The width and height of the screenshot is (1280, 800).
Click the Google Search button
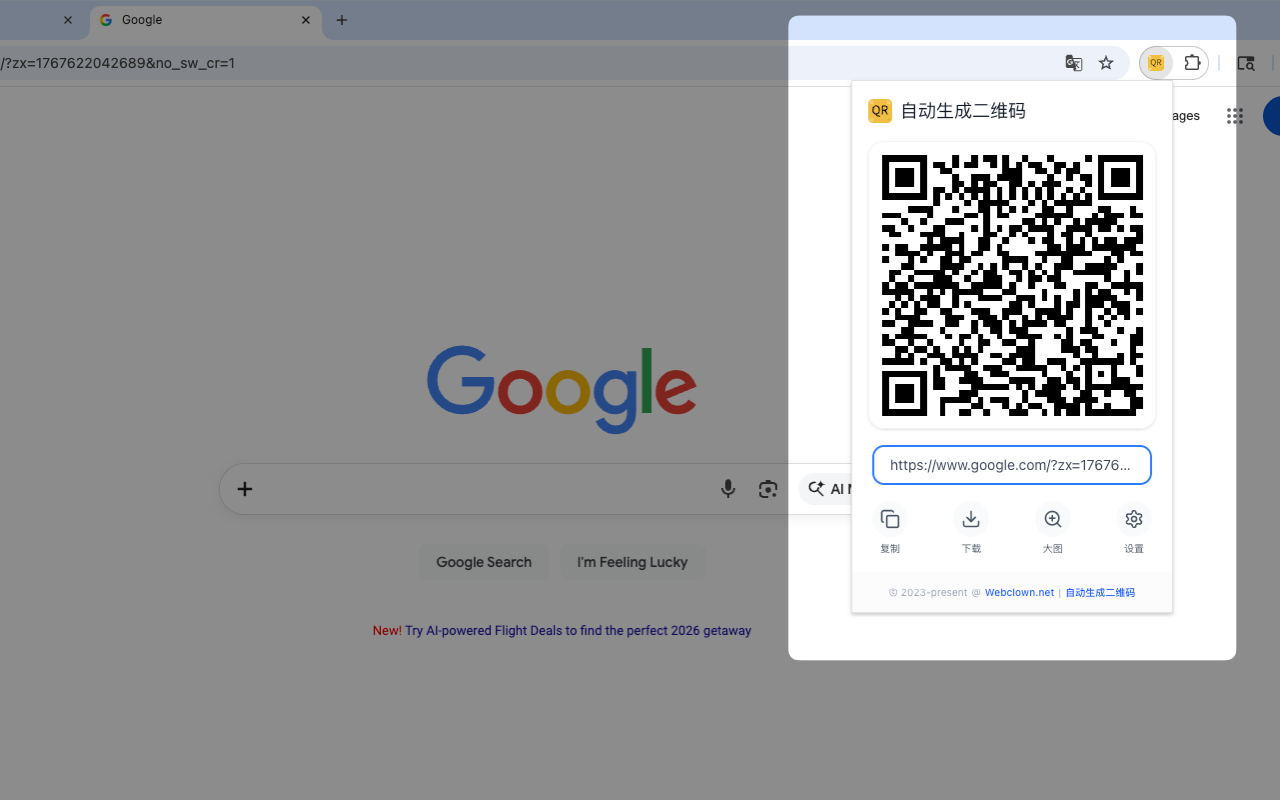484,562
